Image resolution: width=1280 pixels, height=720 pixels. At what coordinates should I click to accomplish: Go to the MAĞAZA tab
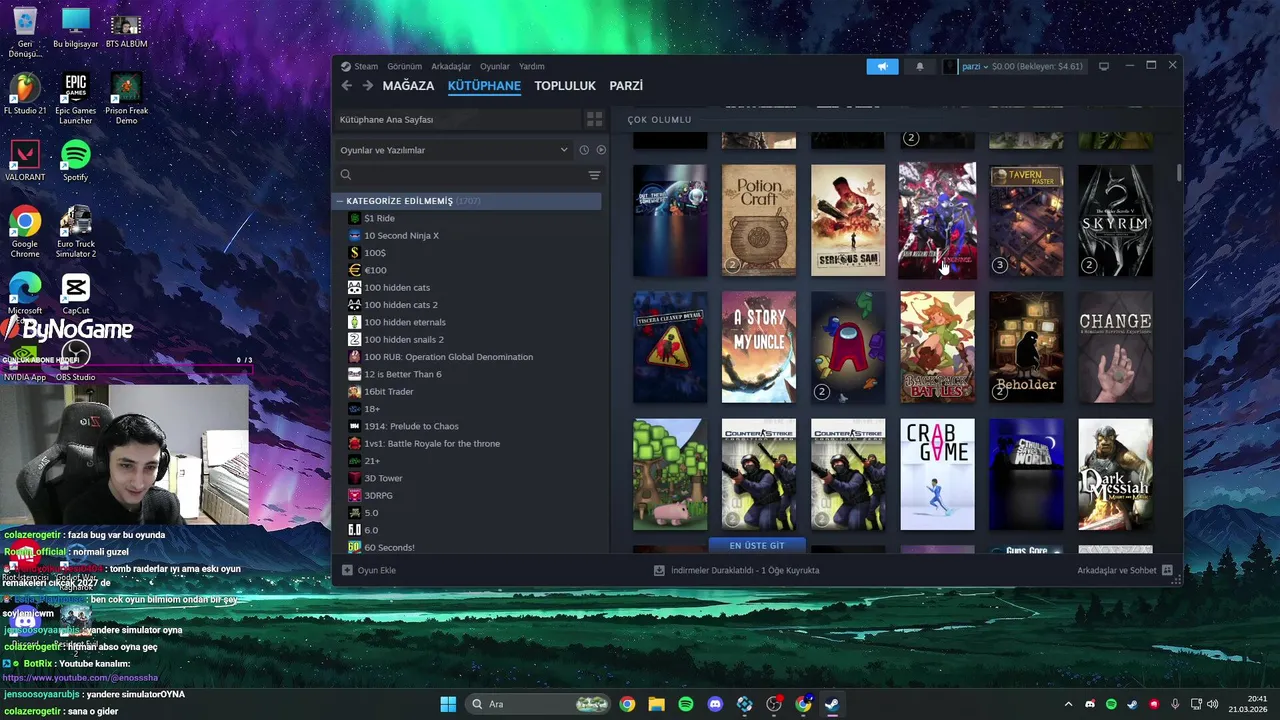click(408, 86)
